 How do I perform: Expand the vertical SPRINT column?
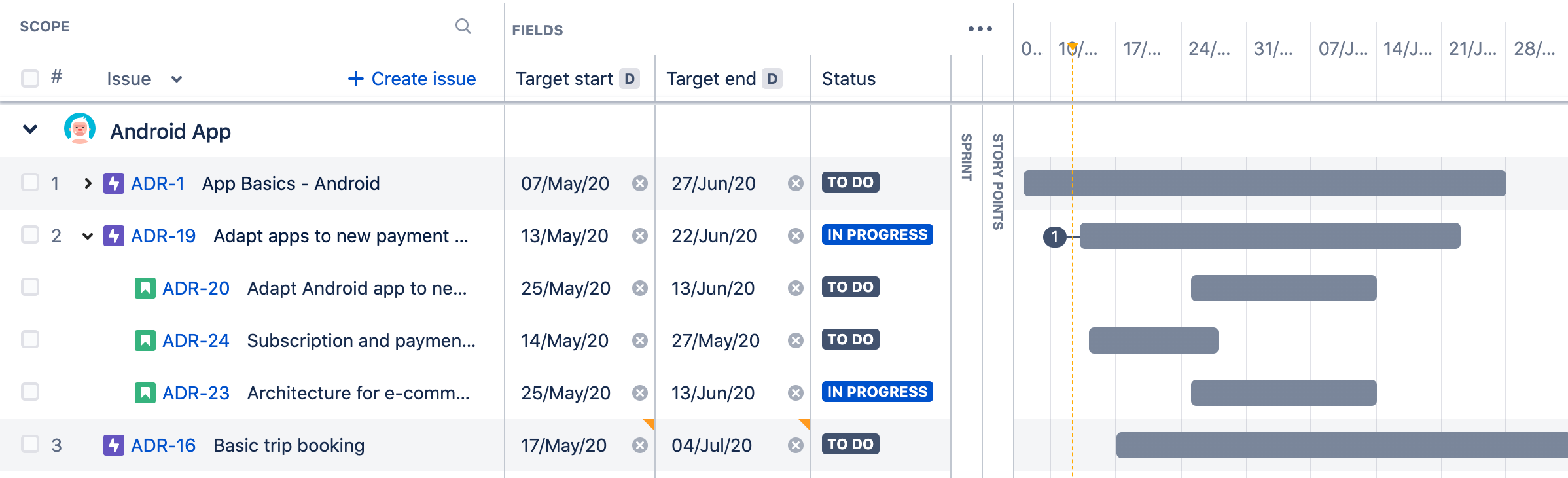pos(967,157)
